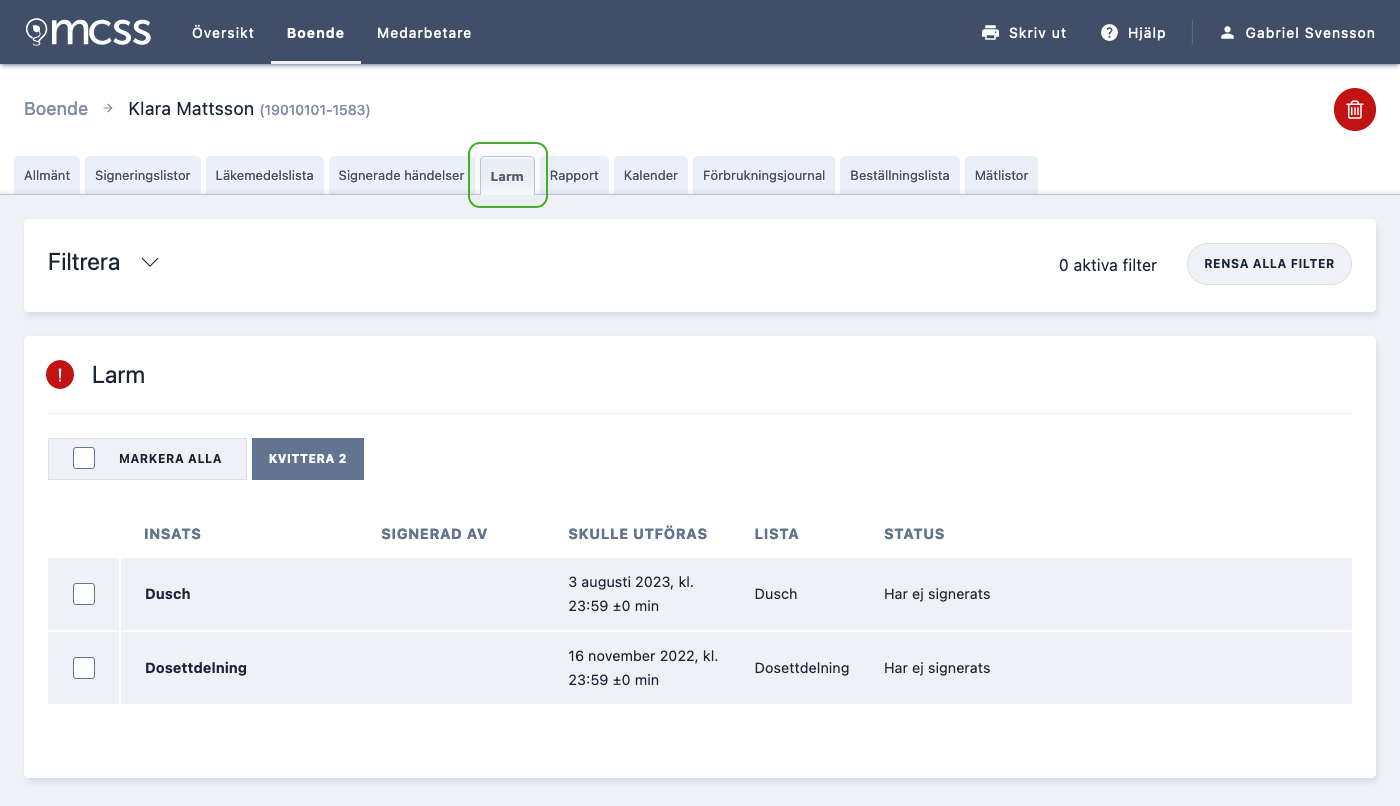Click the 0 aktiva filter text

[1108, 265]
